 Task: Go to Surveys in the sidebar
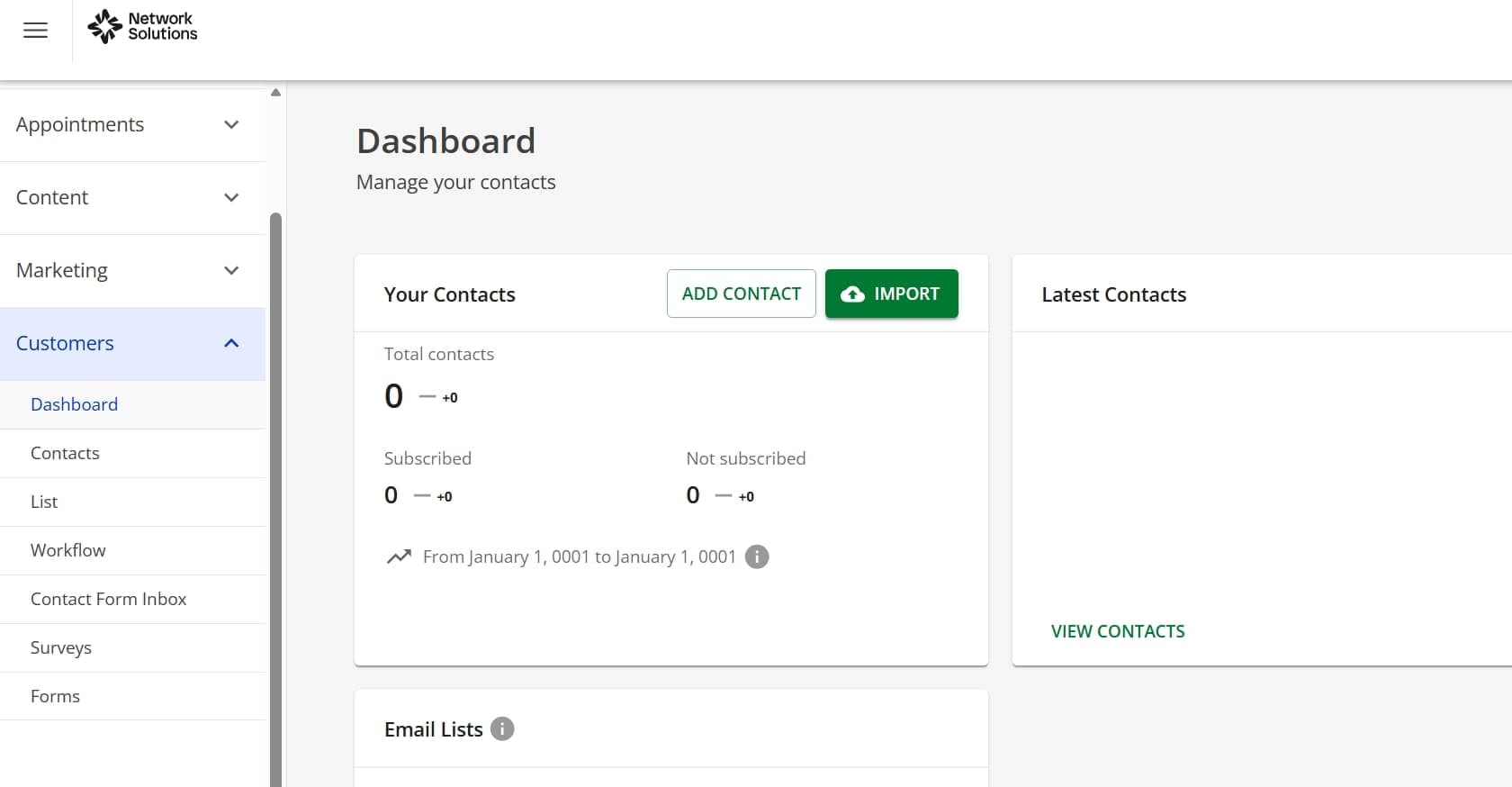pyautogui.click(x=133, y=647)
